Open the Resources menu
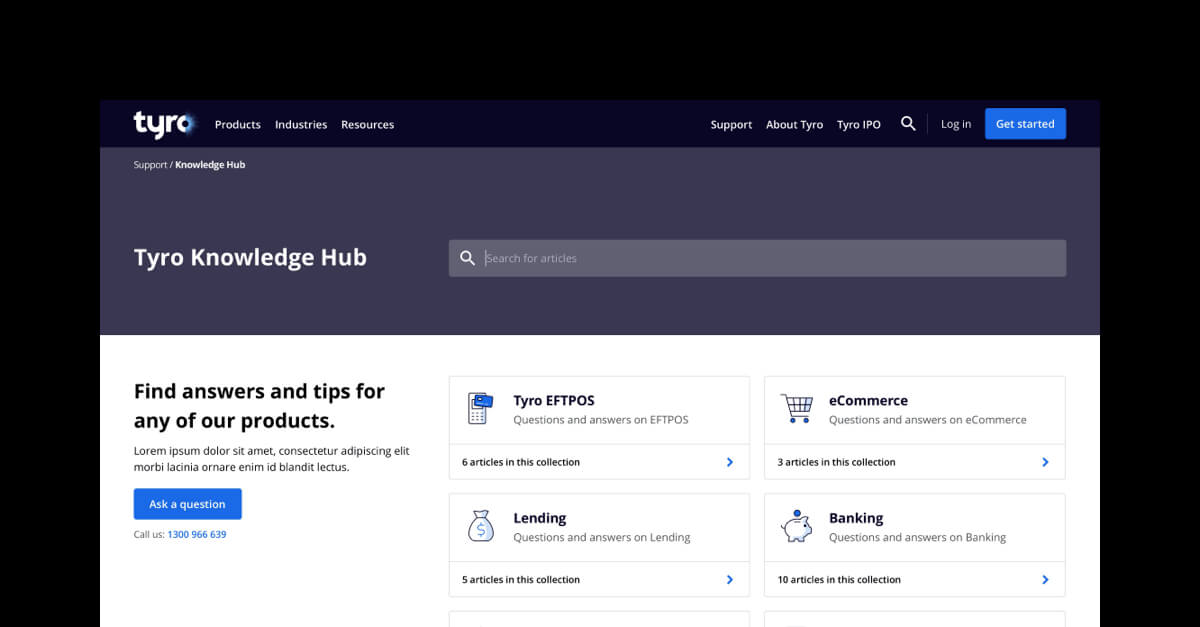This screenshot has width=1200, height=627. pyautogui.click(x=367, y=125)
